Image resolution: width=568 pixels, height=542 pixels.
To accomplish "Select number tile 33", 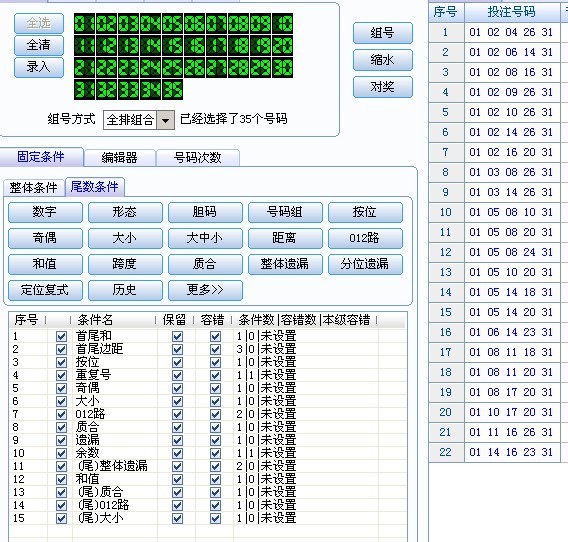I will (129, 90).
